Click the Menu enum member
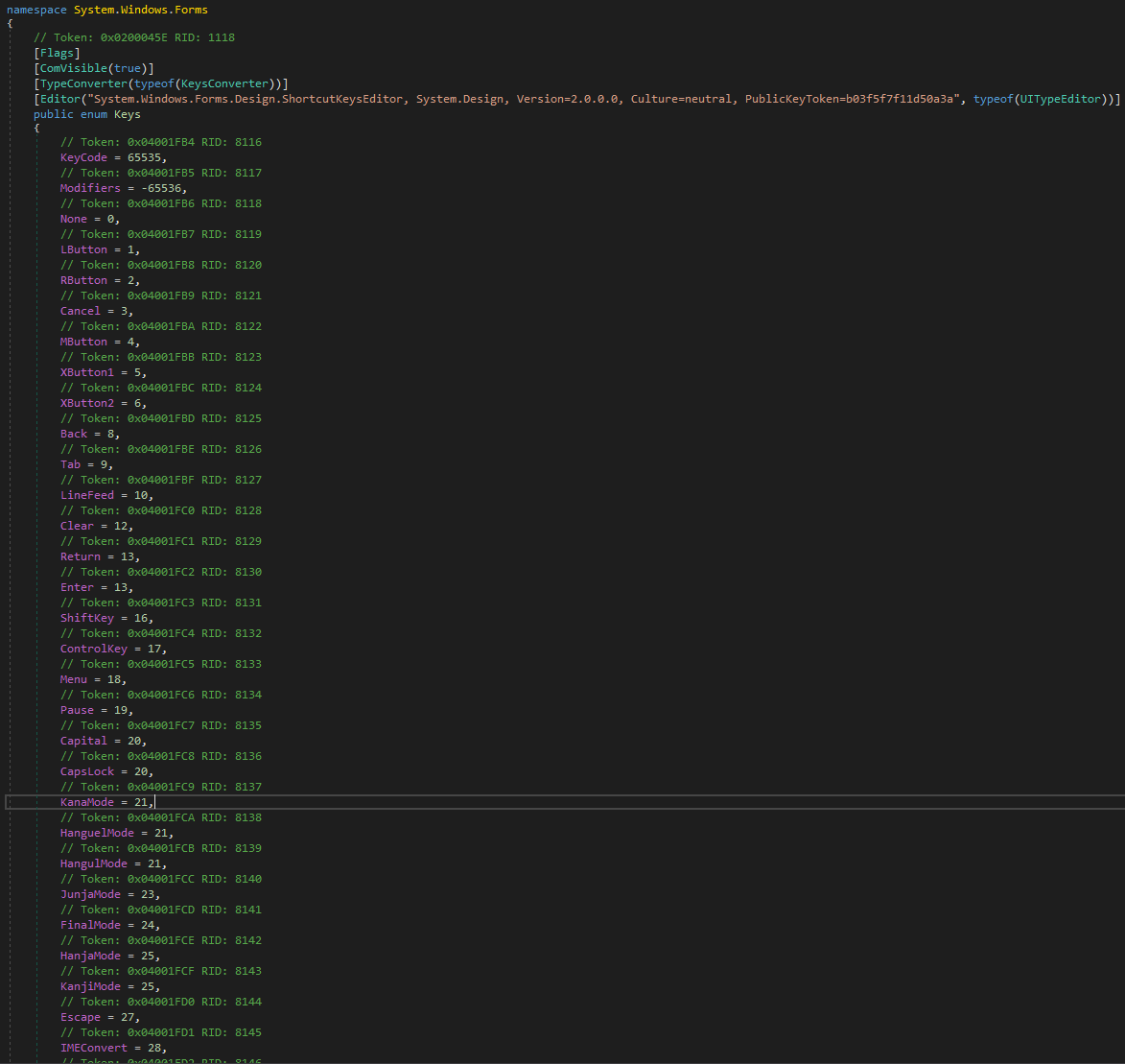Viewport: 1125px width, 1064px height. click(x=73, y=679)
